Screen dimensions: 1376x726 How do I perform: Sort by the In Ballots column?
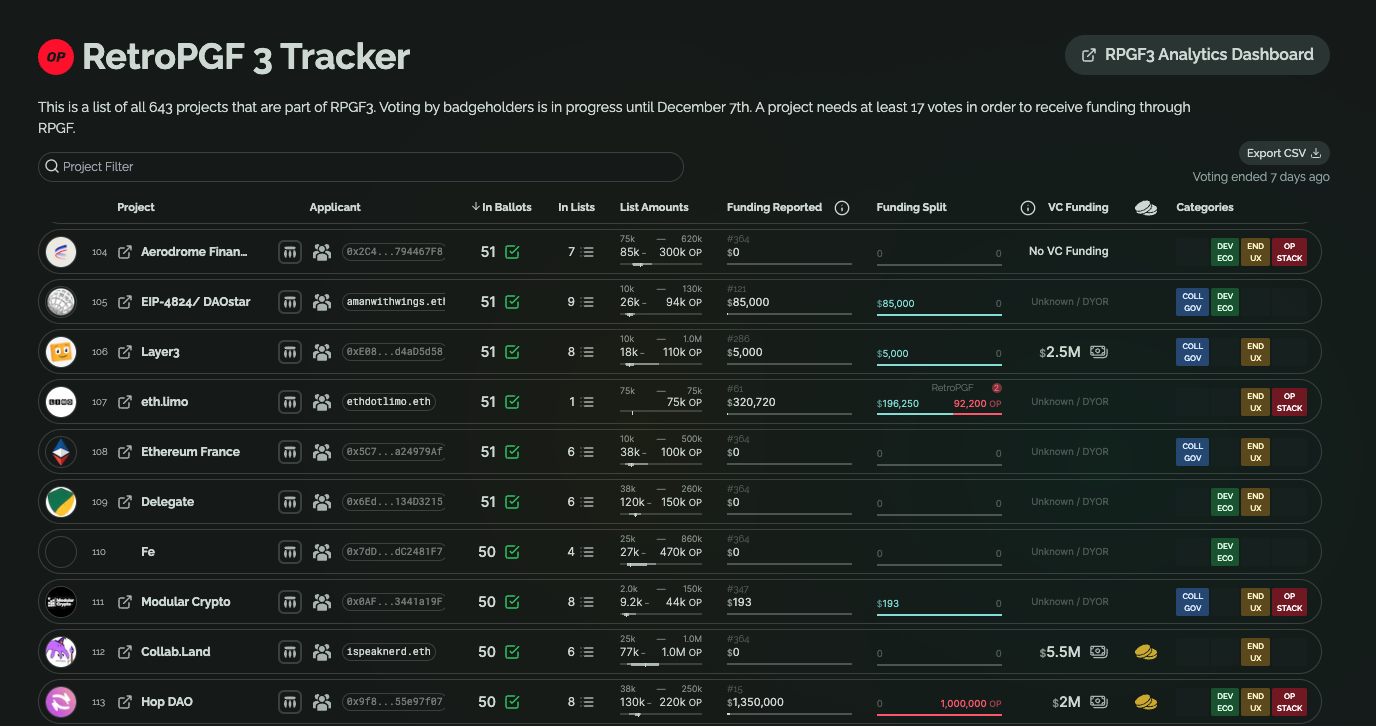pos(501,207)
